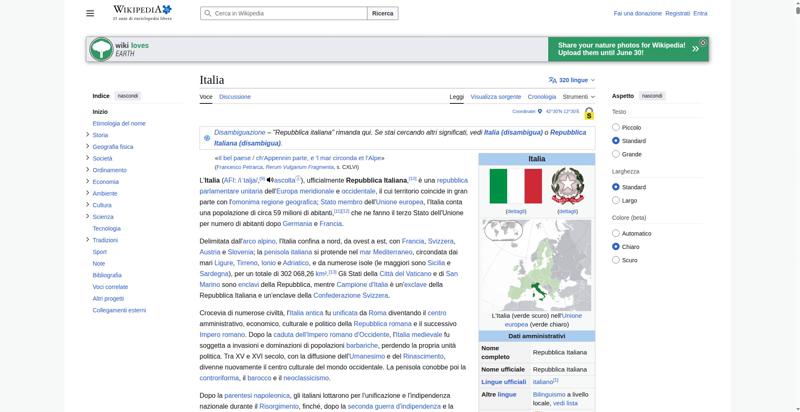
Task: Open the Italian flag image
Action: click(x=515, y=186)
